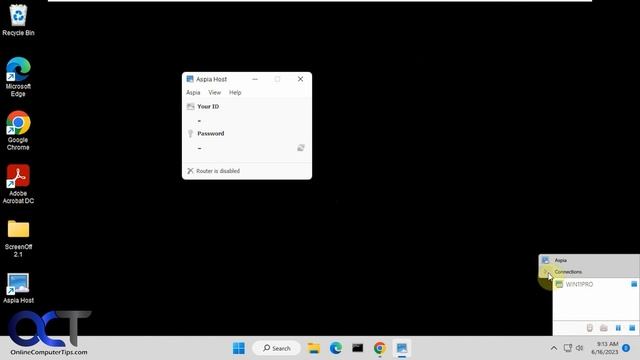640x360 pixels.
Task: Click the Aspia logo in notification panel
Action: (x=546, y=260)
